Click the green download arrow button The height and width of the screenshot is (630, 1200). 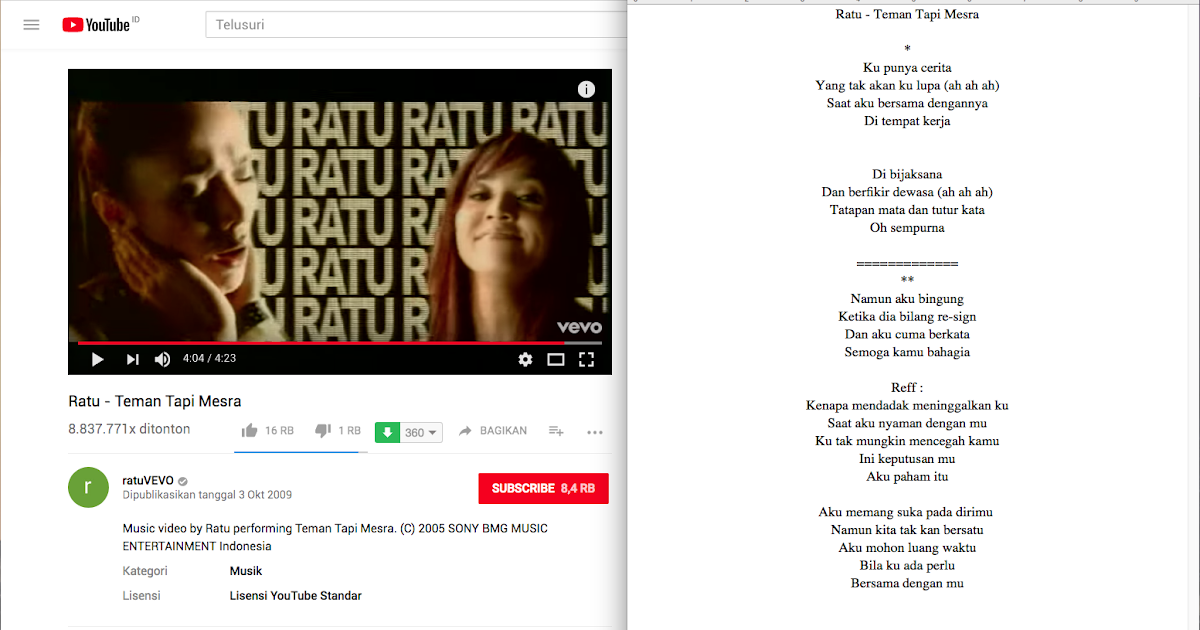pos(387,432)
